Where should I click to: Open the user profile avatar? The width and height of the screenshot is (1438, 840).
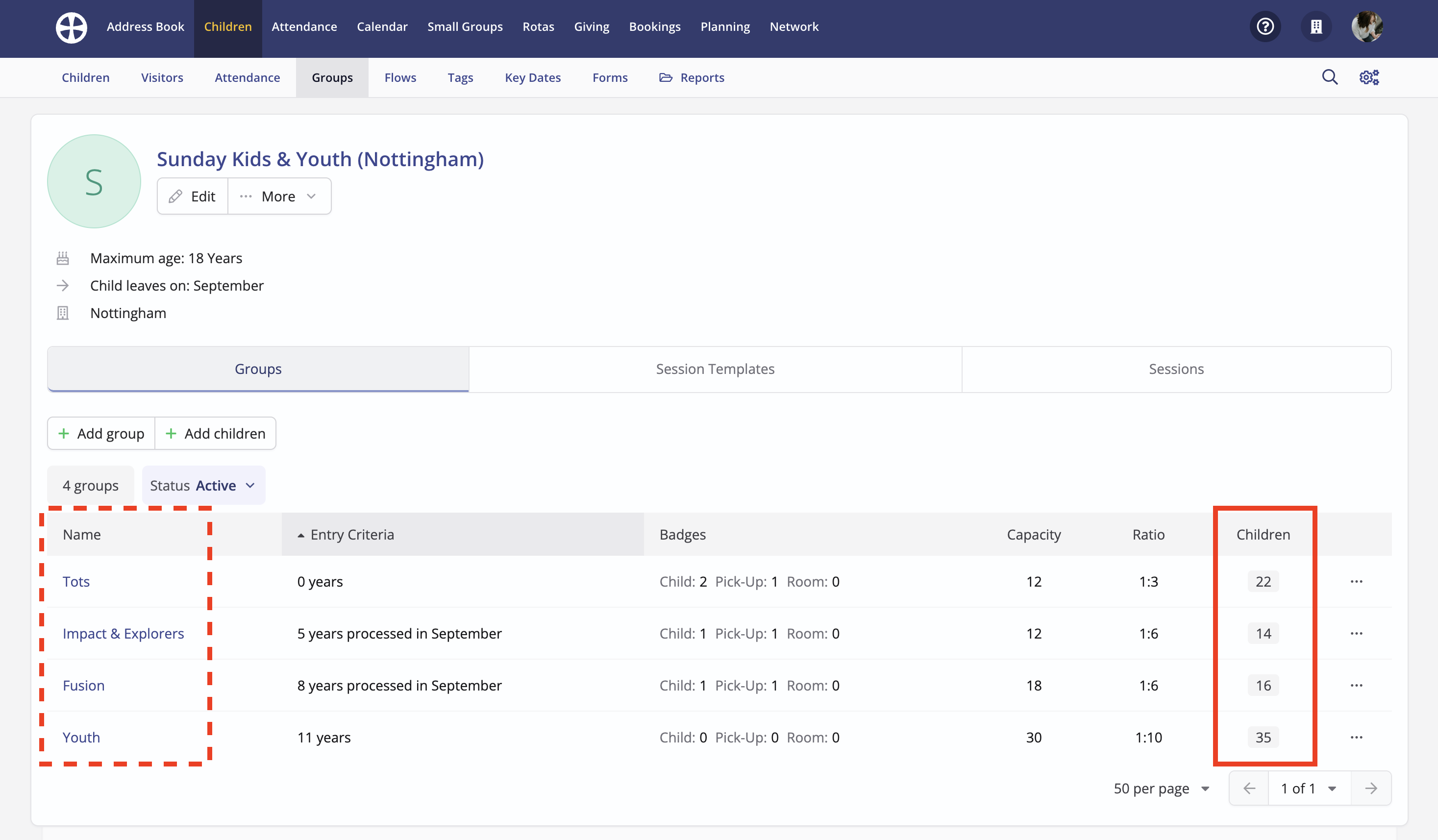click(1366, 27)
